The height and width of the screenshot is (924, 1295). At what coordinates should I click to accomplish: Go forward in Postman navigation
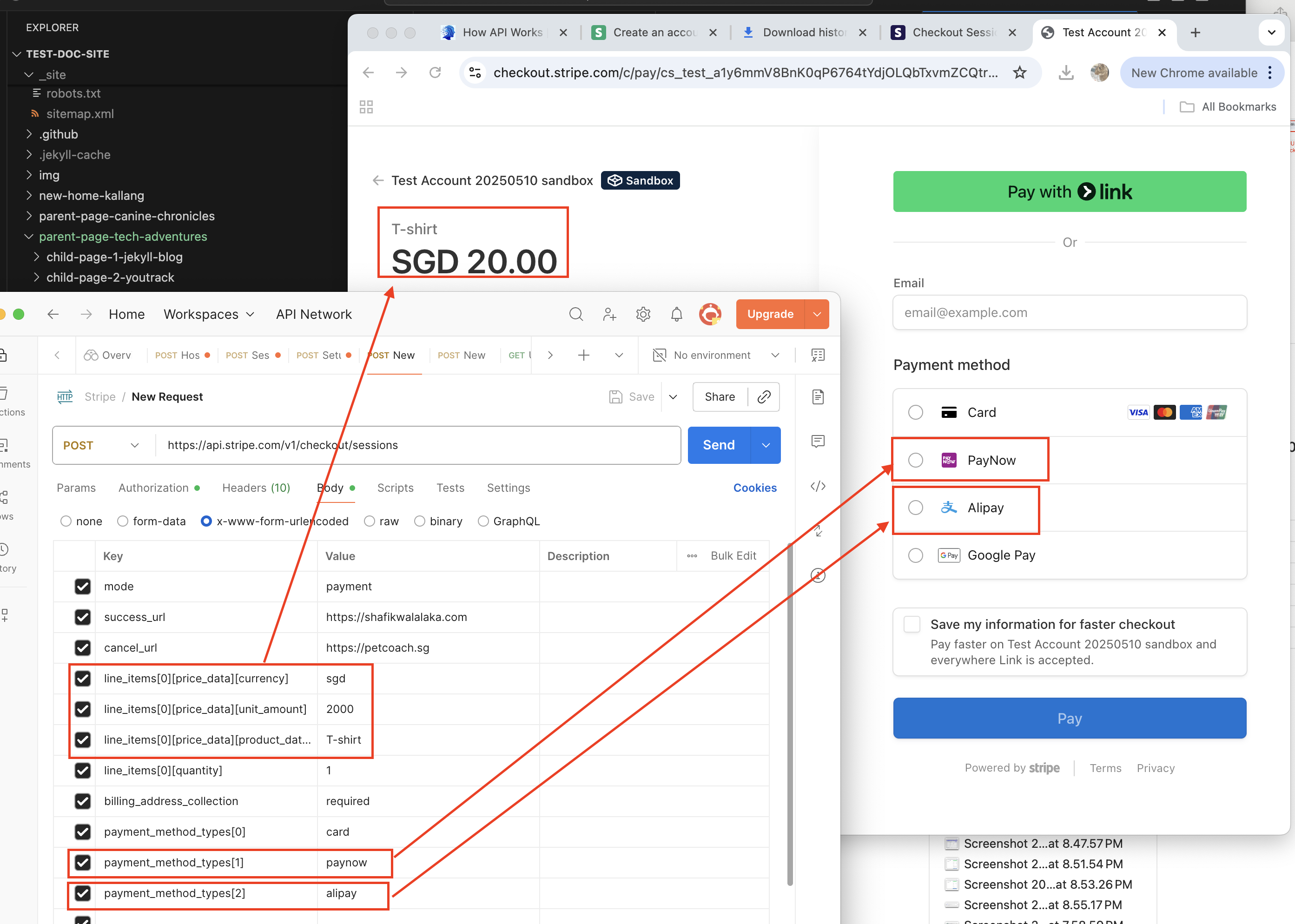coord(86,314)
